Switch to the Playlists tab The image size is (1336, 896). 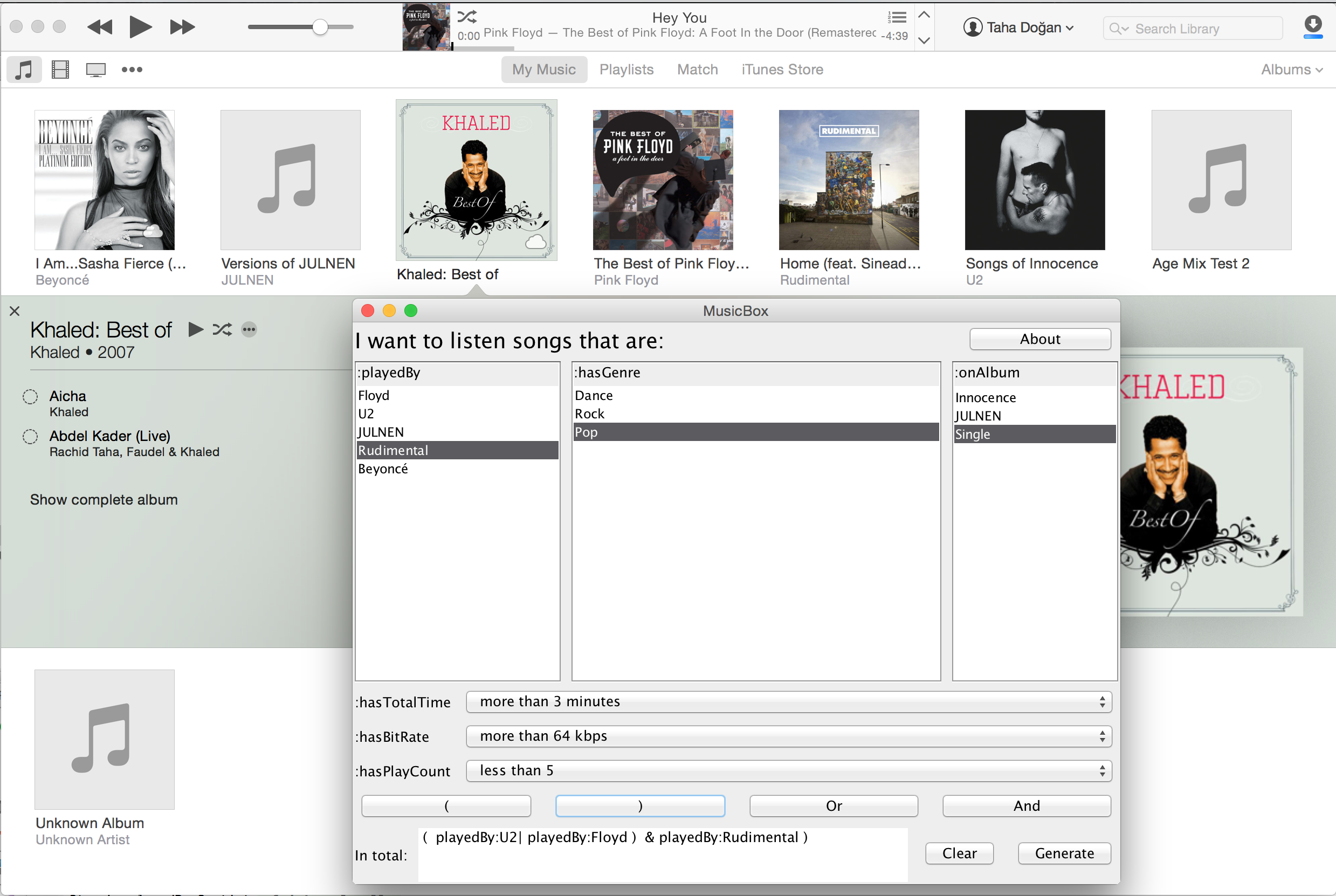pyautogui.click(x=626, y=70)
